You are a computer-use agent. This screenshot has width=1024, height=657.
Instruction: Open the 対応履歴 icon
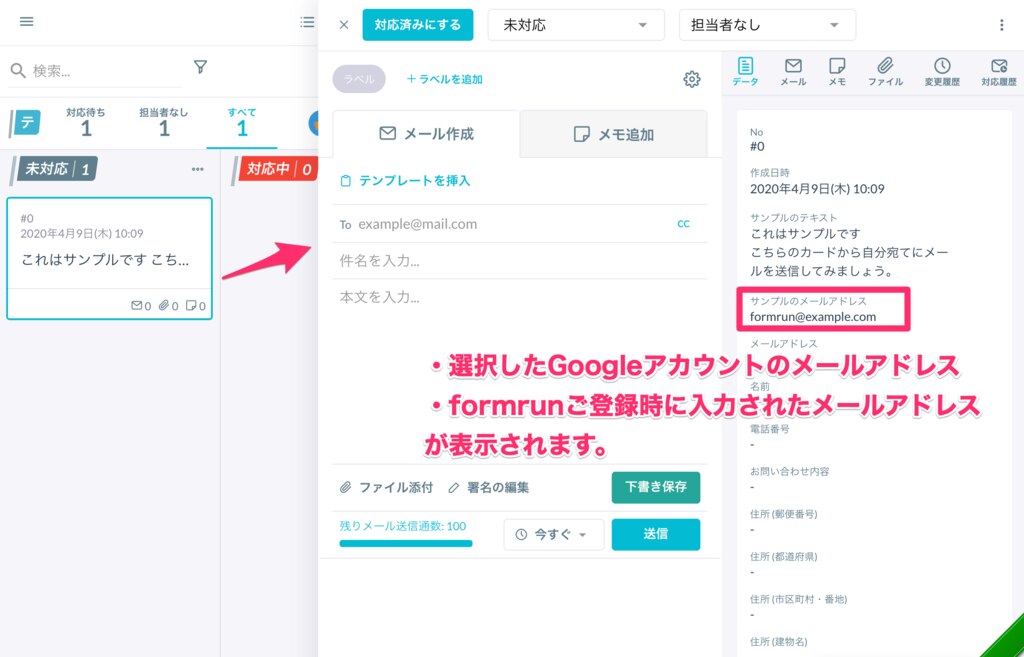(999, 71)
